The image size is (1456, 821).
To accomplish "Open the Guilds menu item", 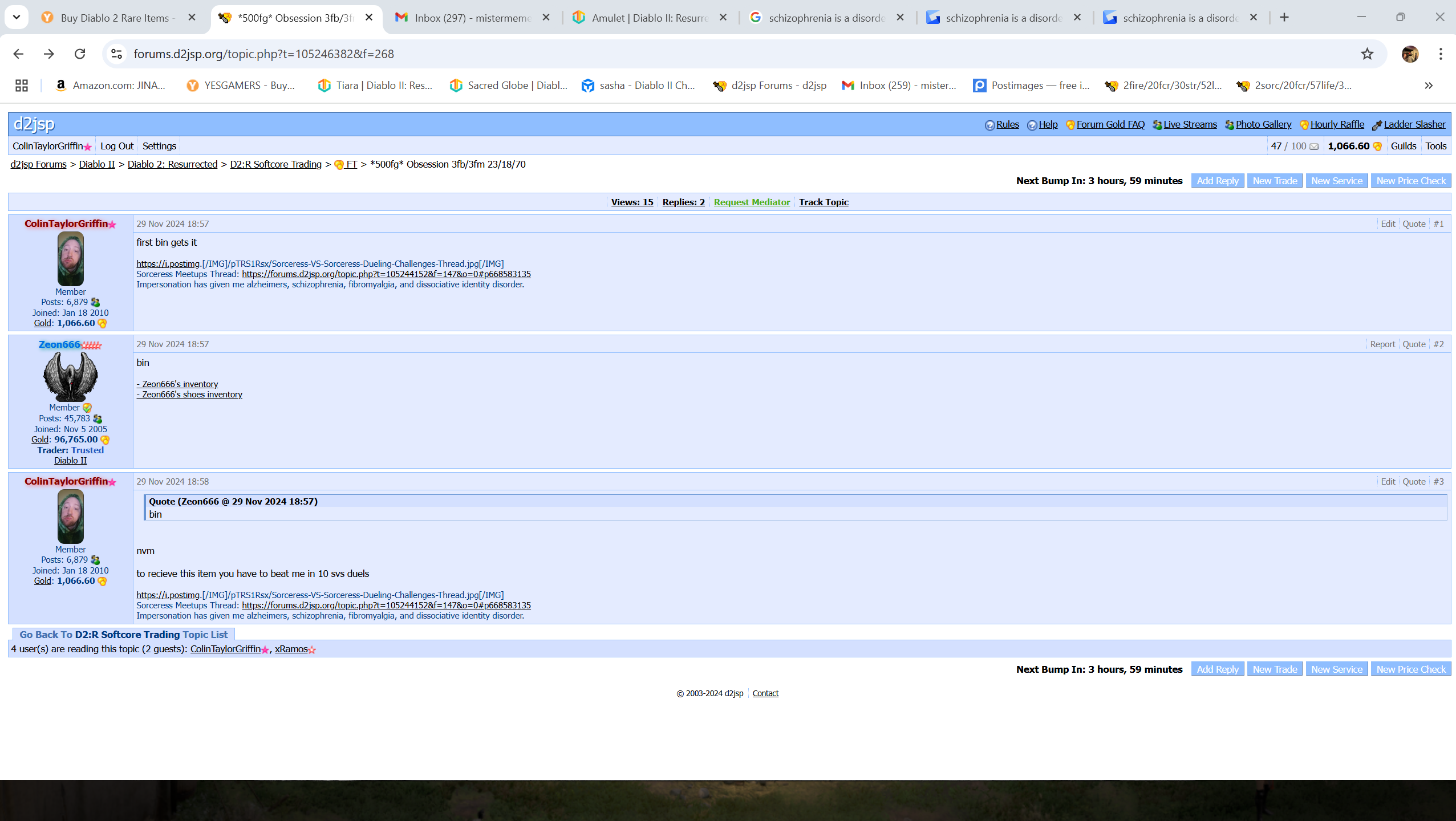I will pyautogui.click(x=1403, y=146).
